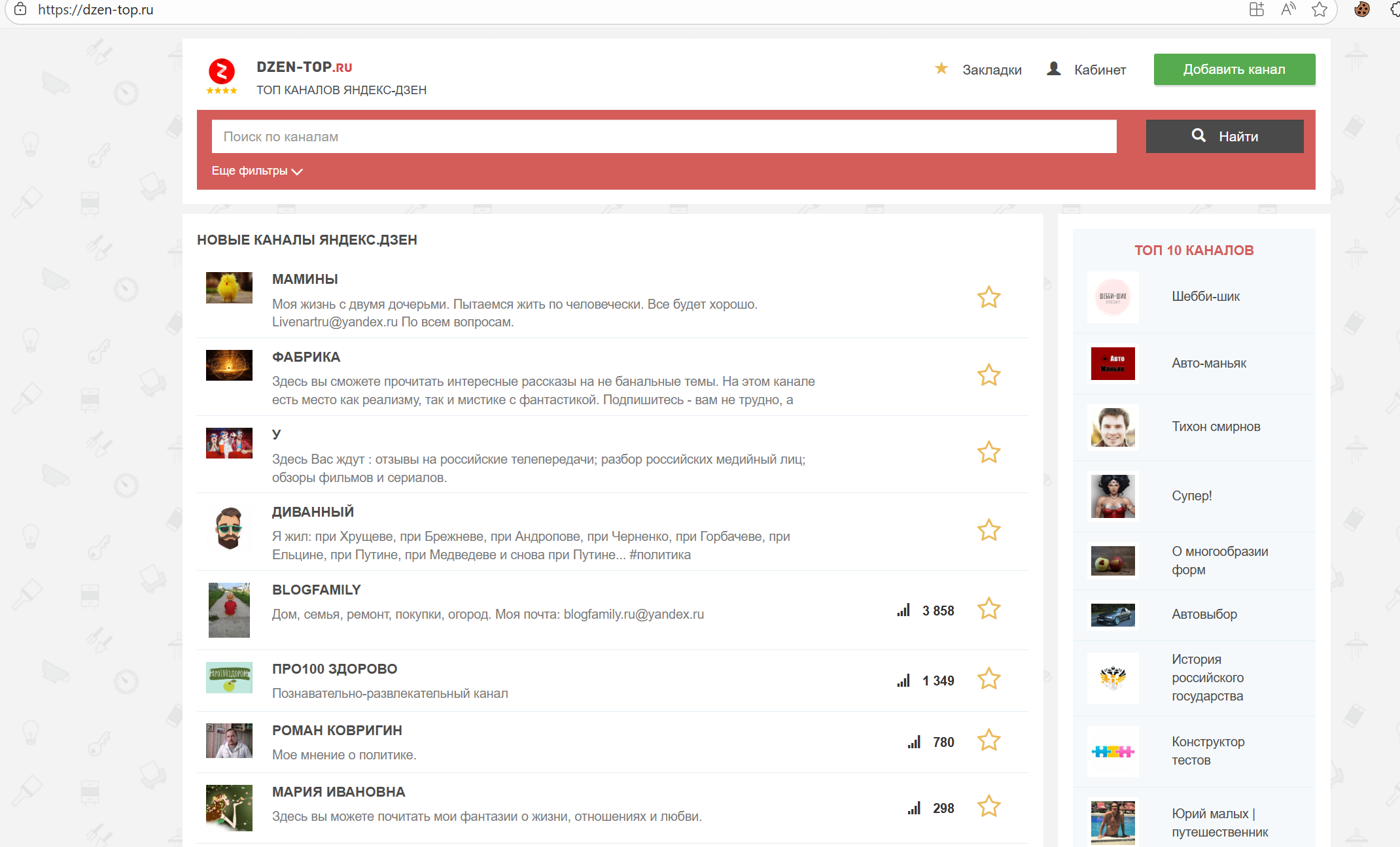
Task: Click the Закладки star icon
Action: (941, 68)
